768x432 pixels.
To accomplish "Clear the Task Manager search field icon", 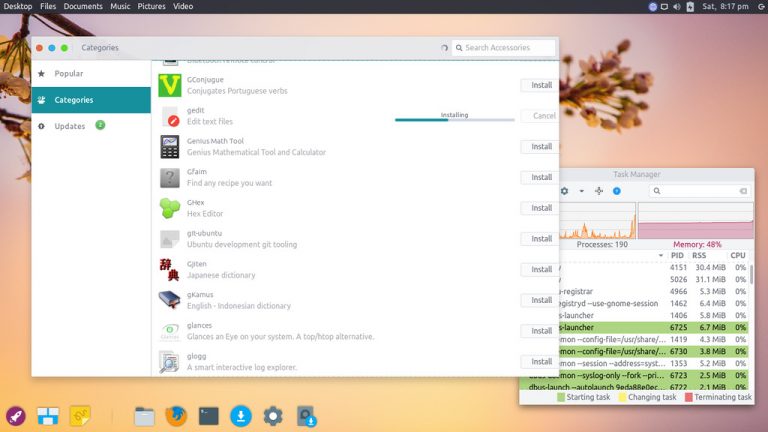I will 743,191.
